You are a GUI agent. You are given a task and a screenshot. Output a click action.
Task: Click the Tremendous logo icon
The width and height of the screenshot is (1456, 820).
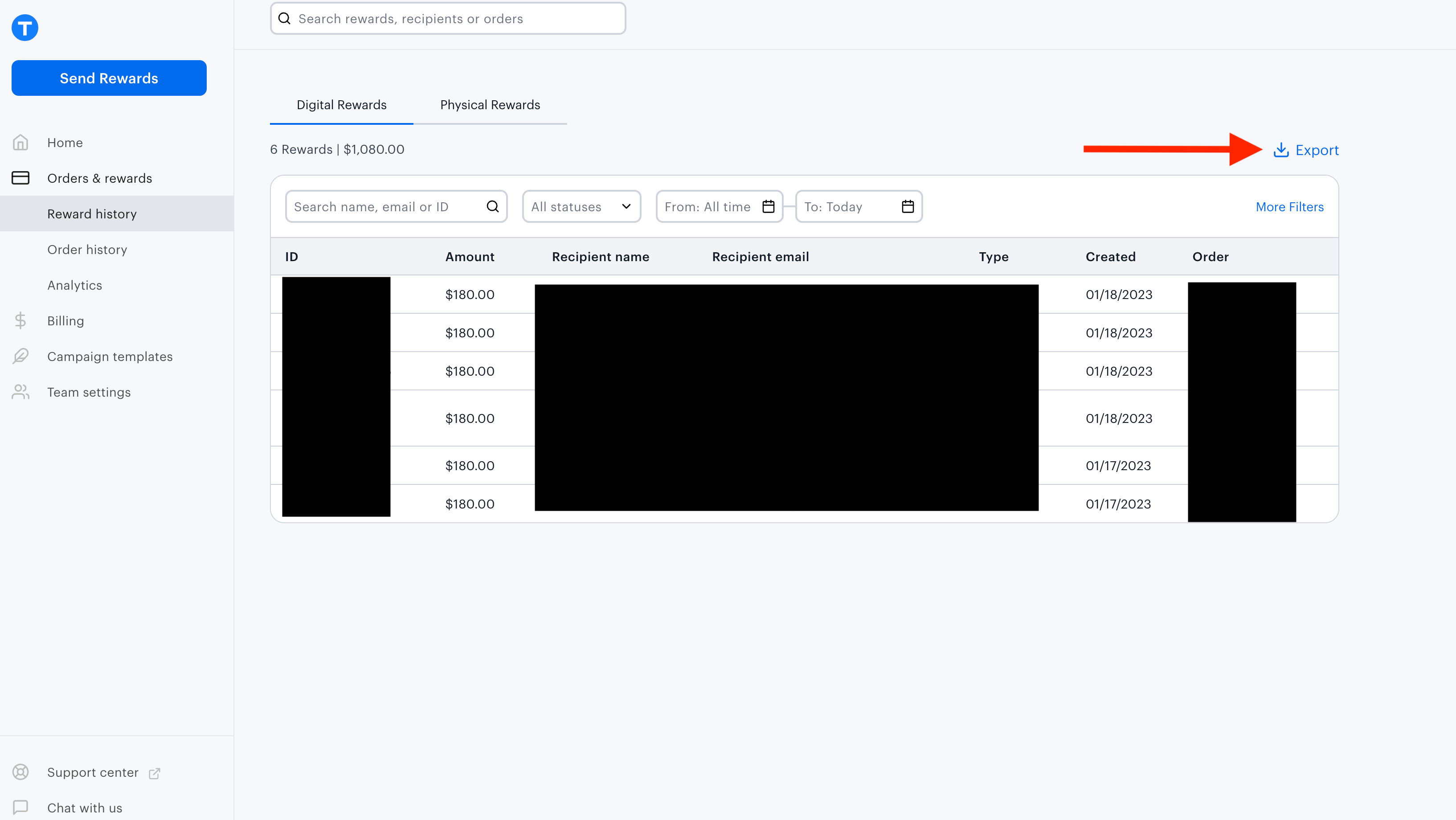pyautogui.click(x=25, y=28)
